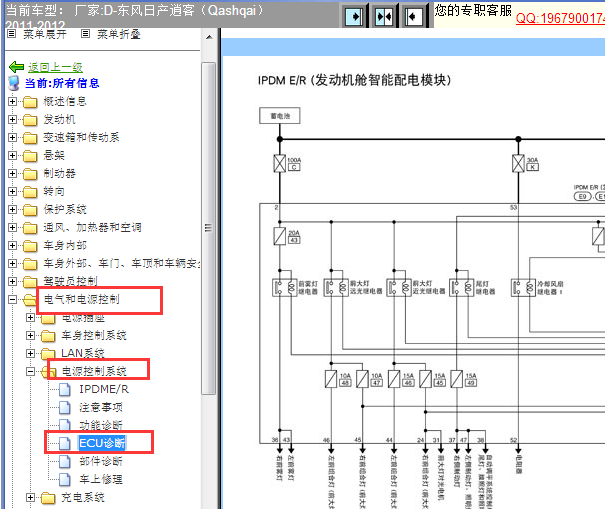Expand the LAN系统 tree node
This screenshot has width=605, height=509.
(x=30, y=353)
